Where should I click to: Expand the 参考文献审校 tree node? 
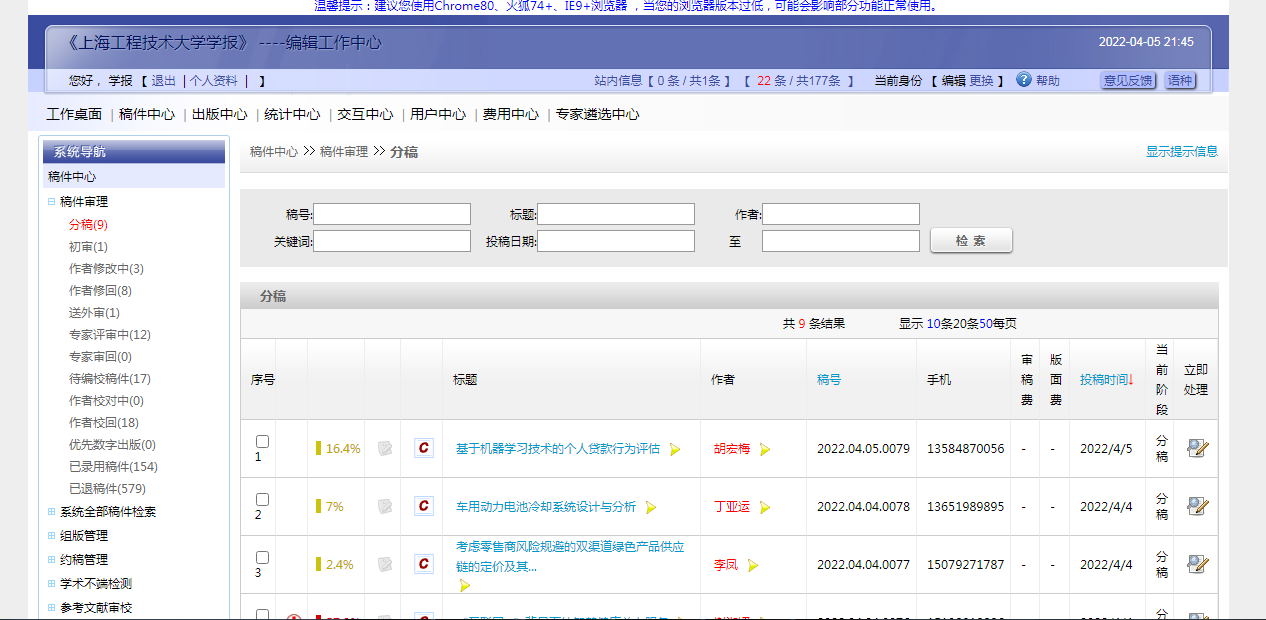click(x=52, y=608)
